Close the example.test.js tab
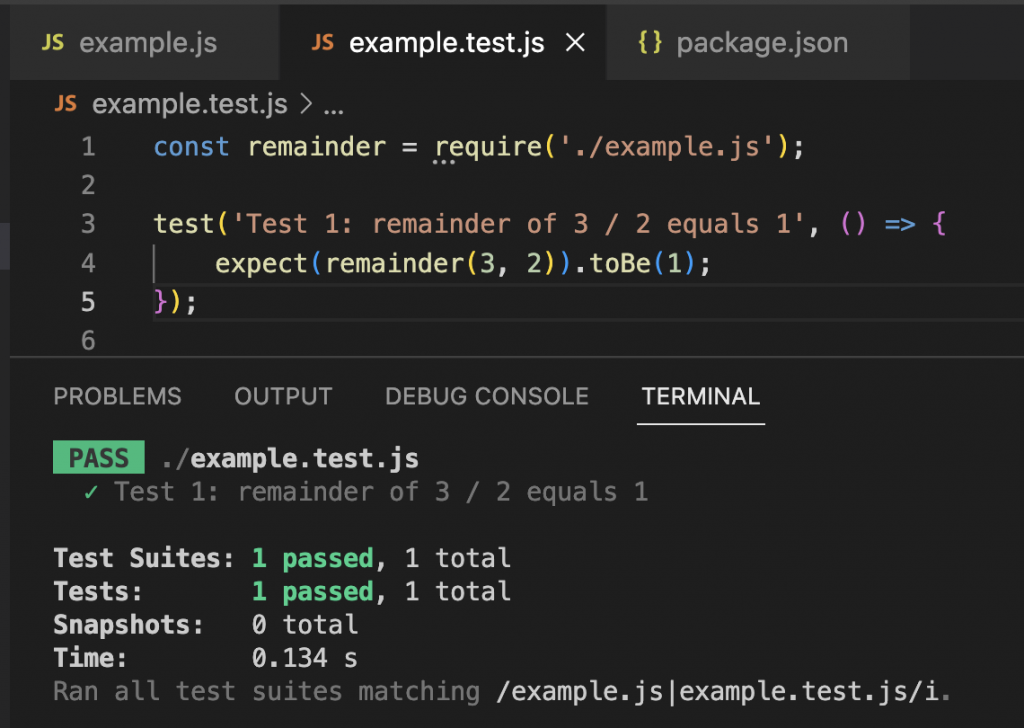1024x728 pixels. 575,43
